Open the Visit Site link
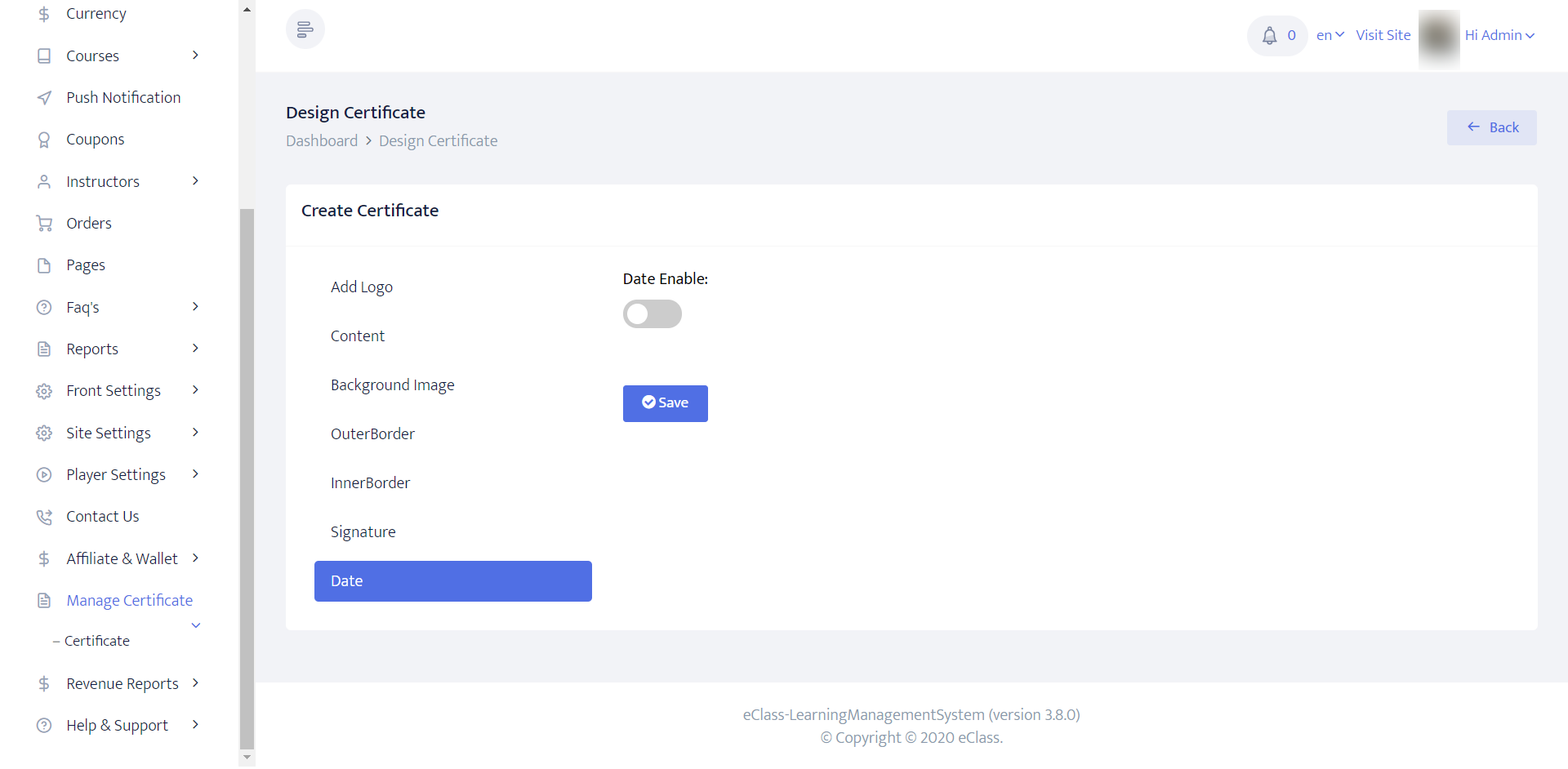Screen dimensions: 1568x769 coord(1383,35)
